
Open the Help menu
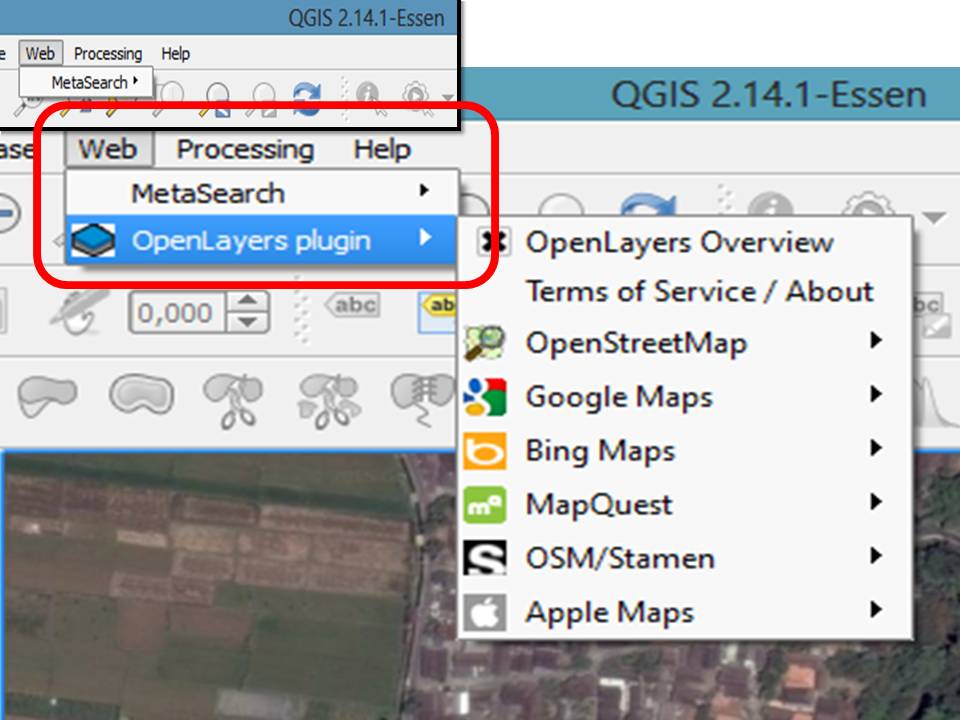385,149
